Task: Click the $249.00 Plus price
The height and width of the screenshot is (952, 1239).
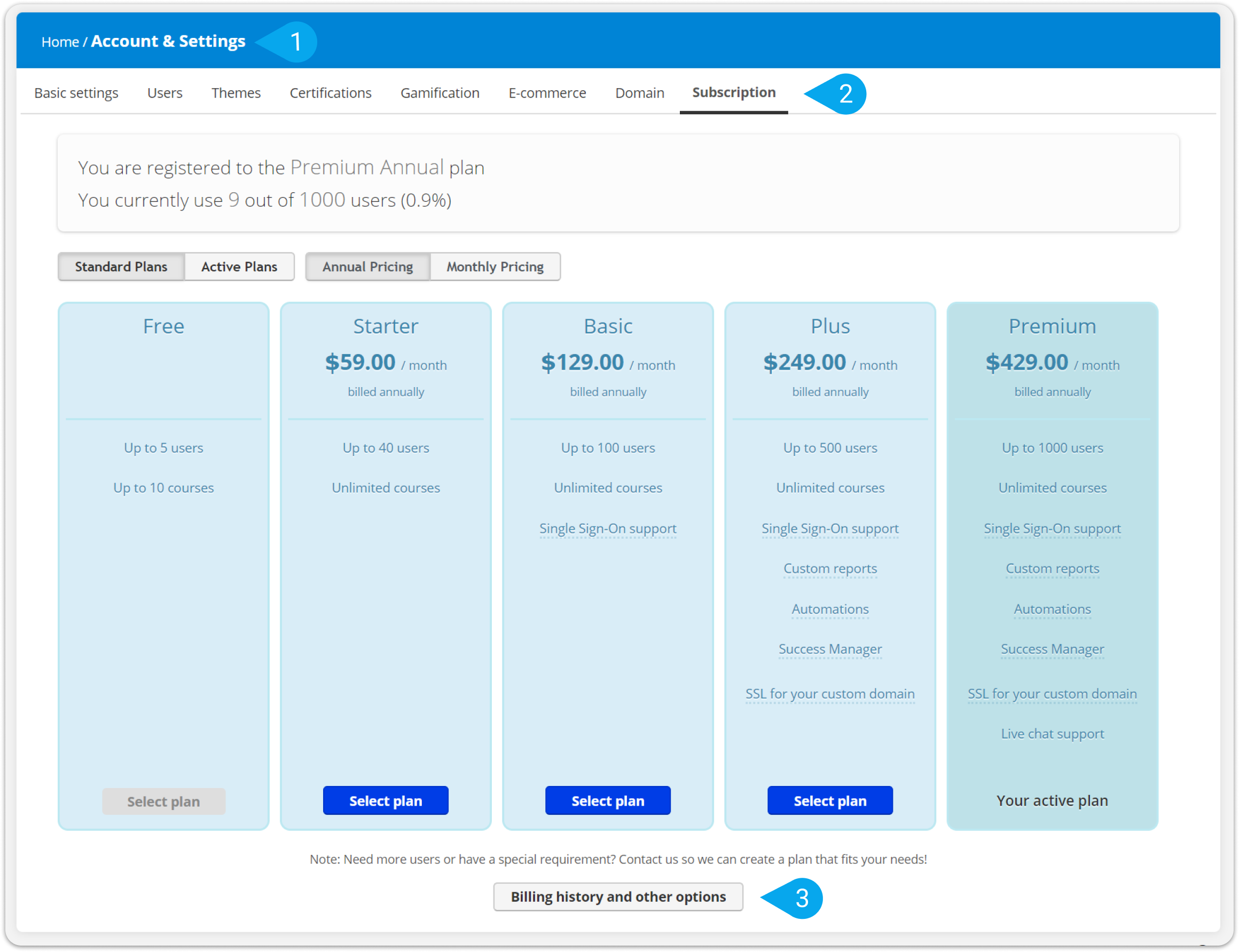Action: [x=805, y=363]
